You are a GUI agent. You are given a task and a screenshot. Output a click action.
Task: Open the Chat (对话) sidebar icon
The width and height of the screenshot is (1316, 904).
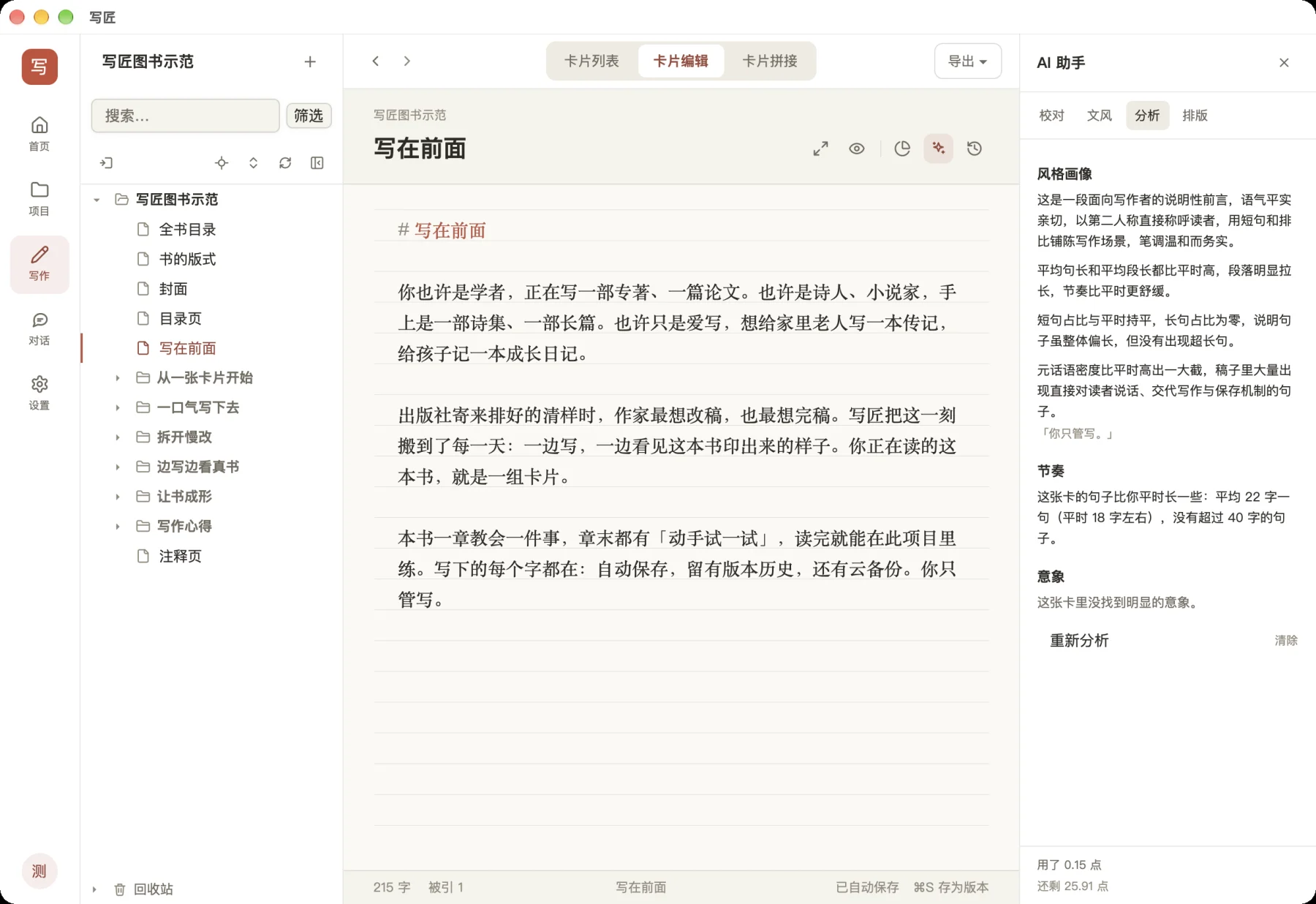pyautogui.click(x=39, y=328)
